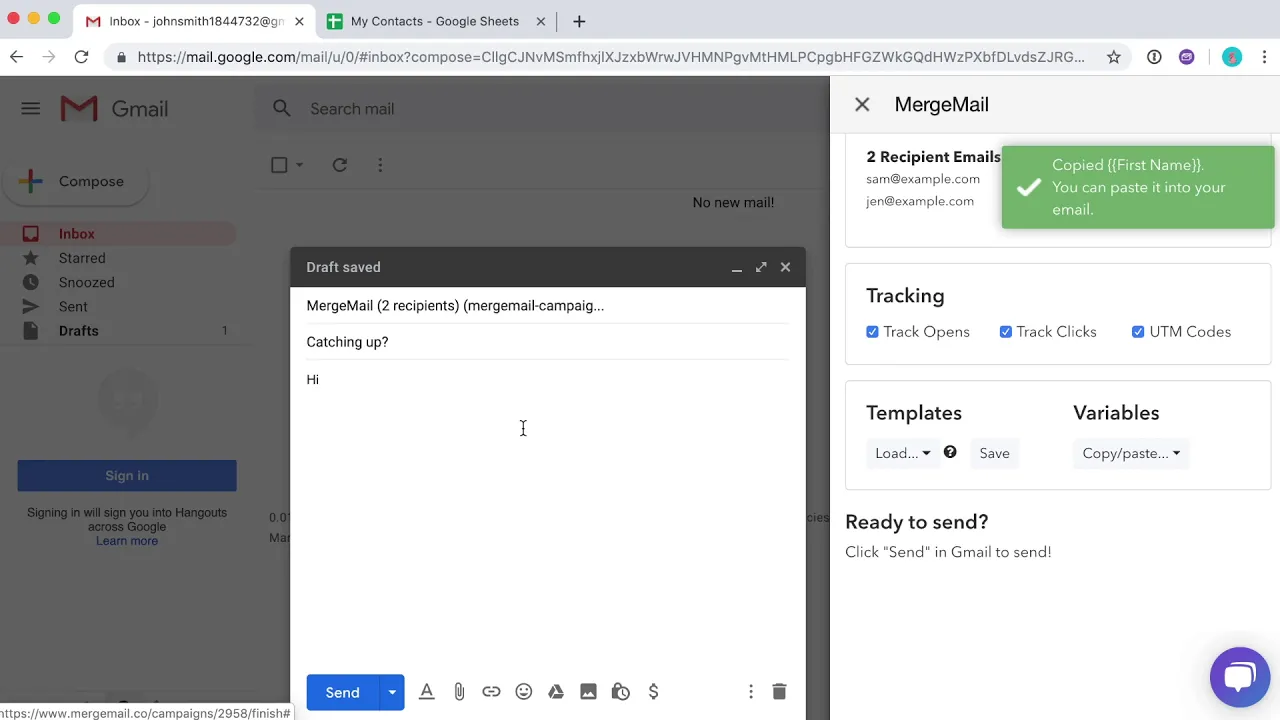Expand the select-all dropdown arrow in inbox

pyautogui.click(x=299, y=165)
